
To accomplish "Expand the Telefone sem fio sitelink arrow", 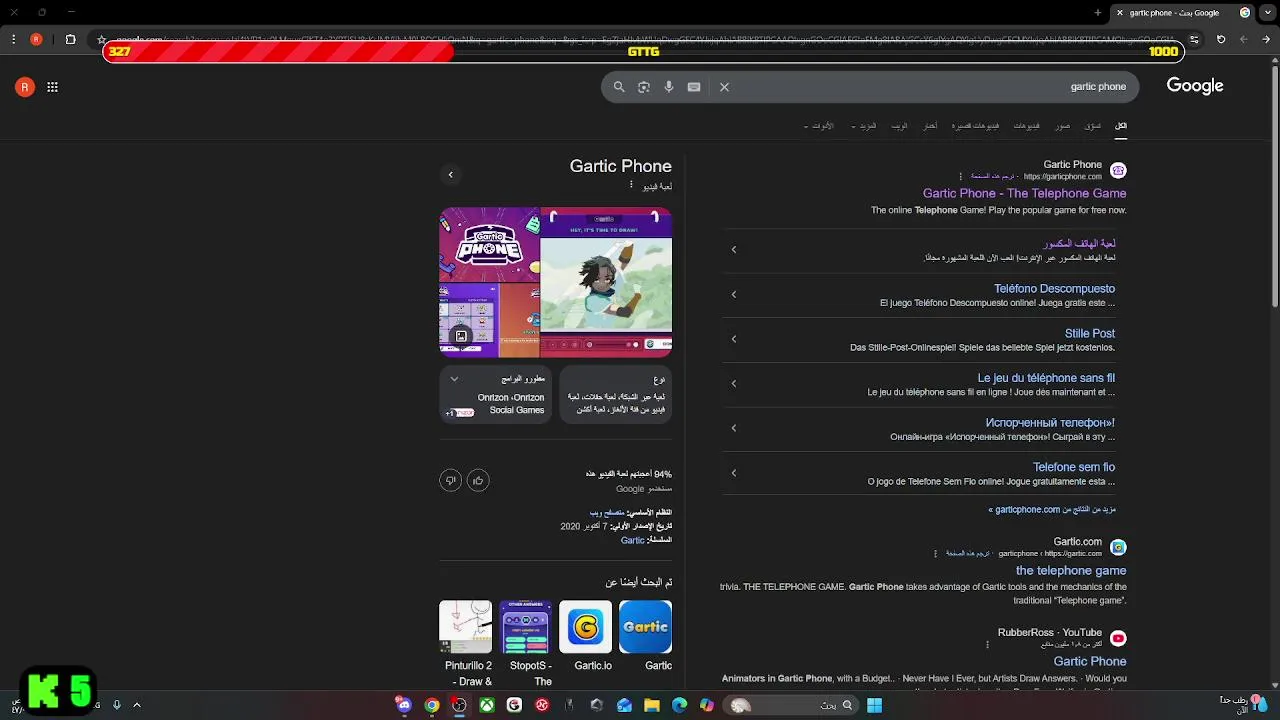I will (733, 473).
